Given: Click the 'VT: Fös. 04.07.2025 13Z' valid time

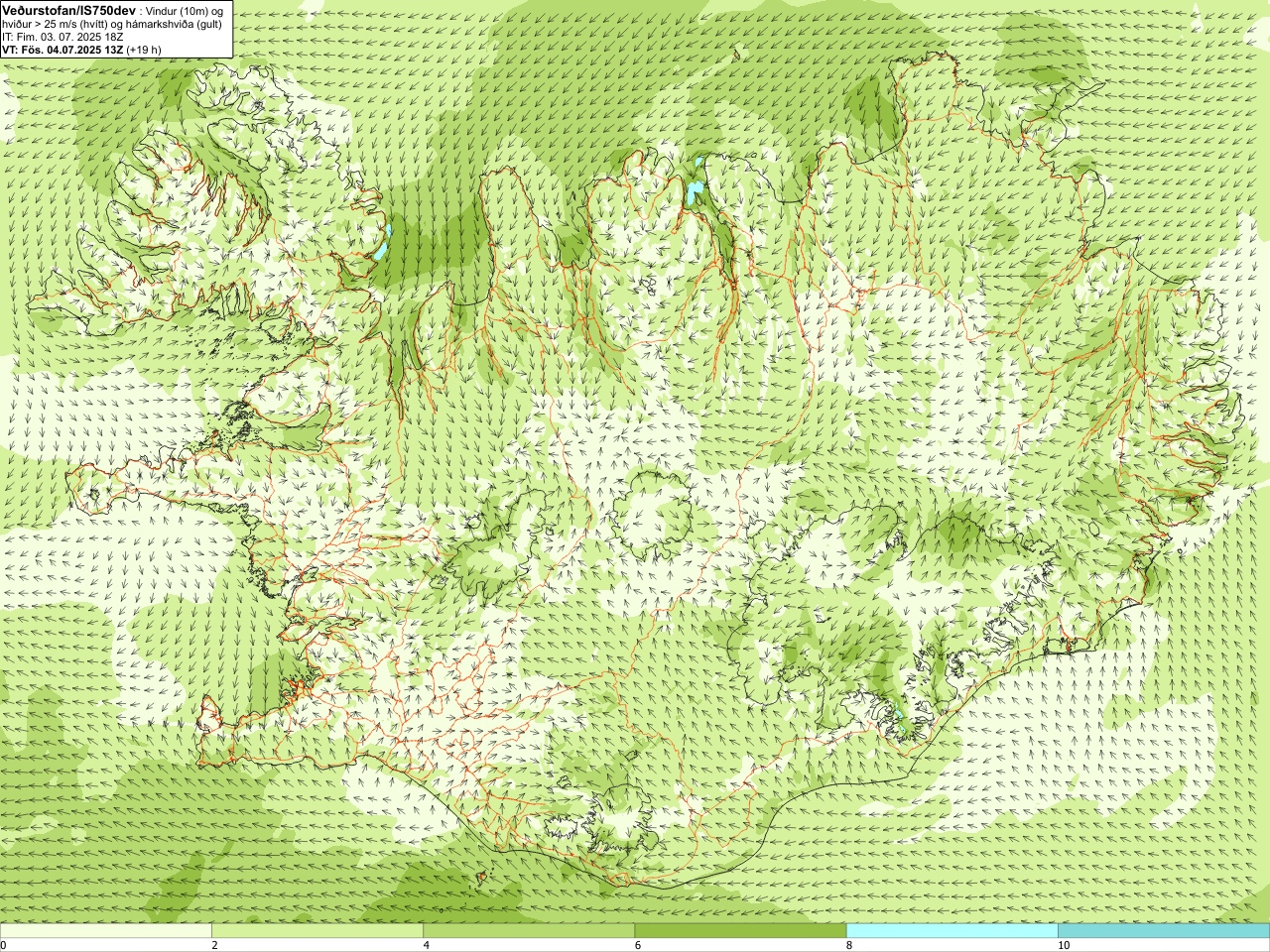Looking at the screenshot, I should click(62, 50).
